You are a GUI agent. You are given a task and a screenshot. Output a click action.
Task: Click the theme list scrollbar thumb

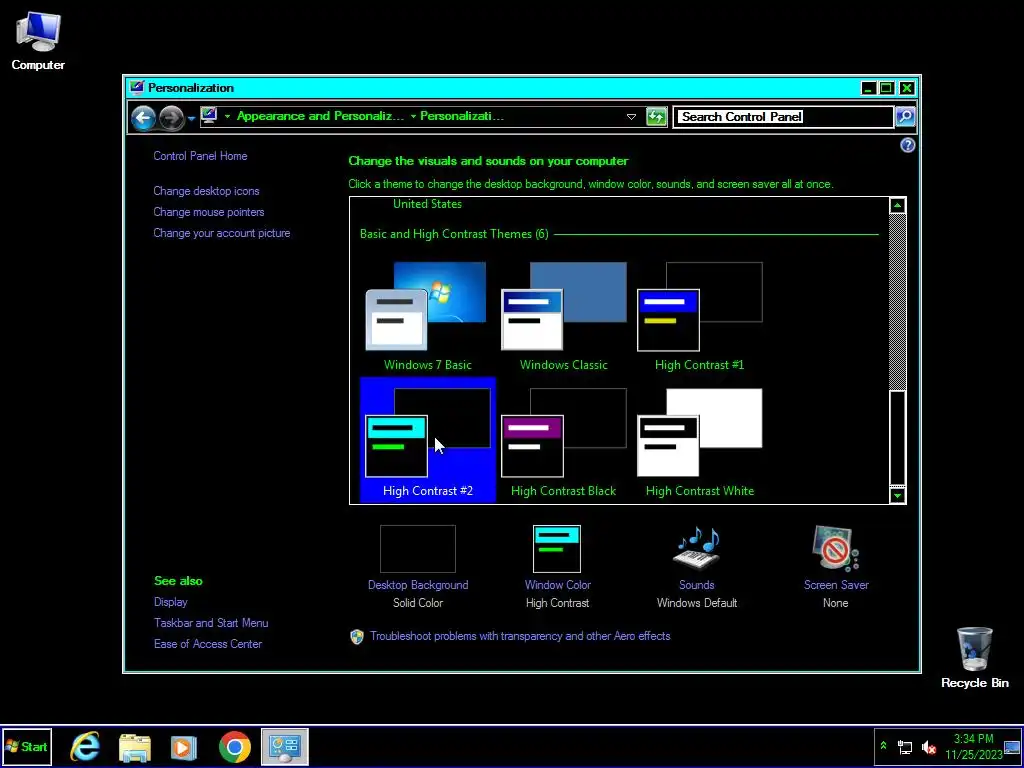coord(897,438)
